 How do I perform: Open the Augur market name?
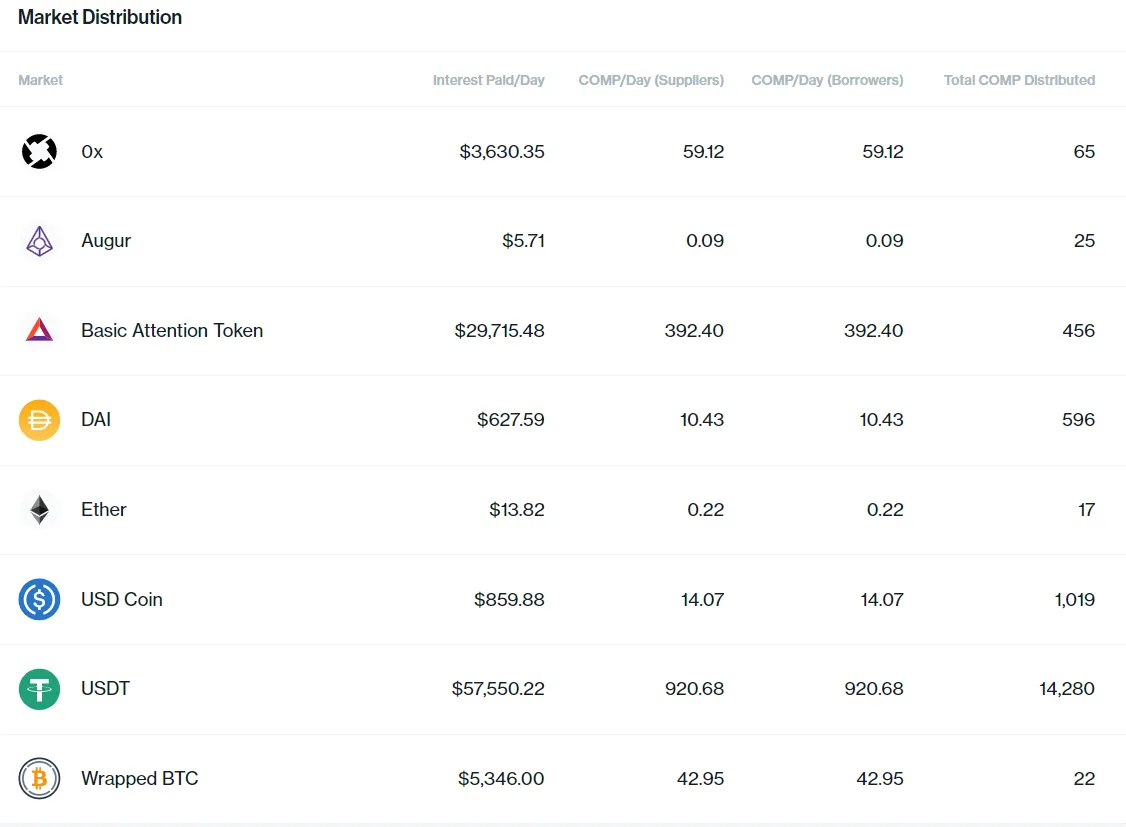point(106,241)
